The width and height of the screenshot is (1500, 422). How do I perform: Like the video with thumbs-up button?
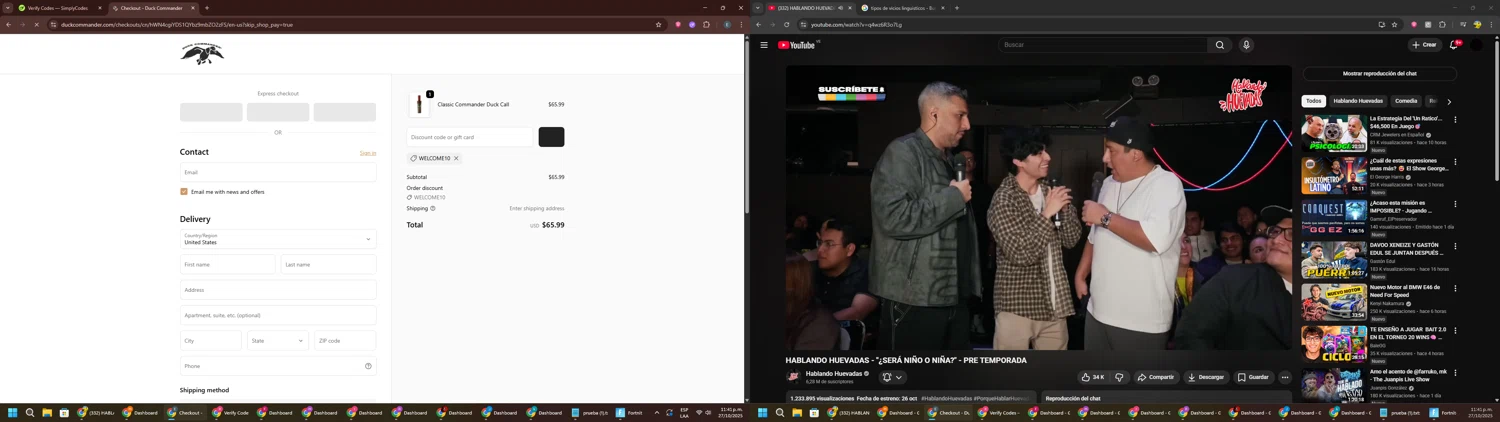(x=1092, y=377)
